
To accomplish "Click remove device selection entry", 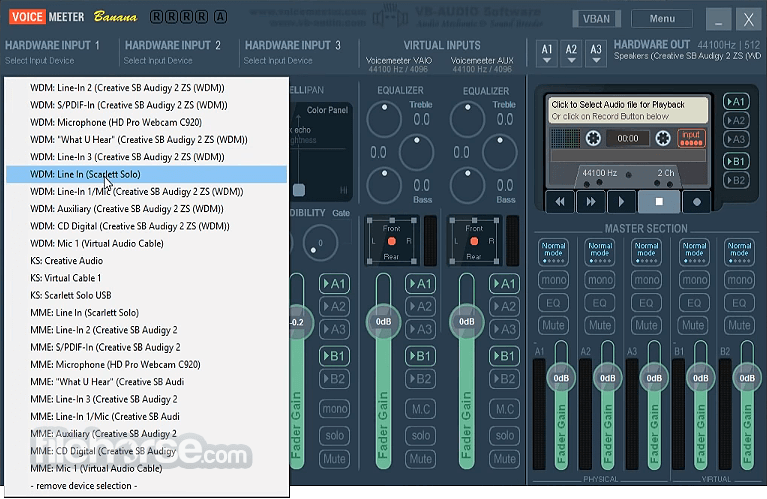I will [146, 486].
